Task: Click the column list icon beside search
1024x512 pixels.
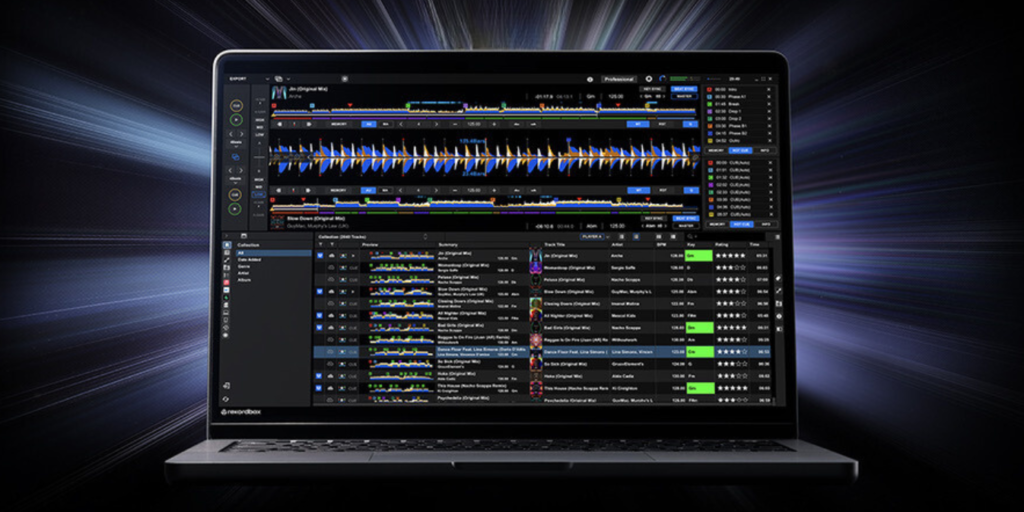Action: click(777, 236)
